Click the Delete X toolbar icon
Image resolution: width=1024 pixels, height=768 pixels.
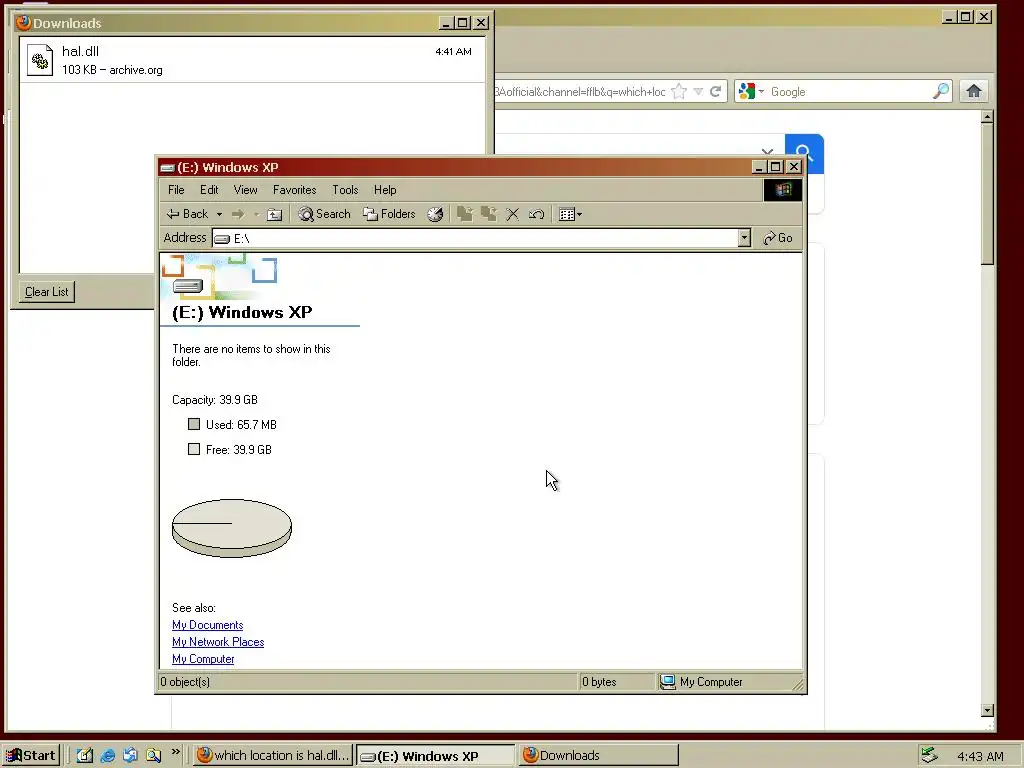[513, 214]
